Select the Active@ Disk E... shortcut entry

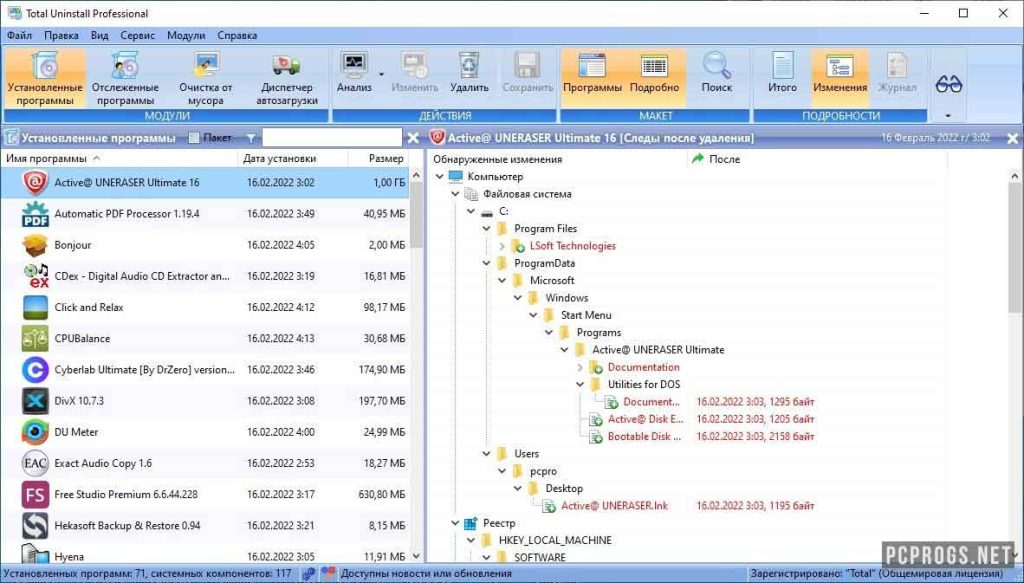point(645,419)
